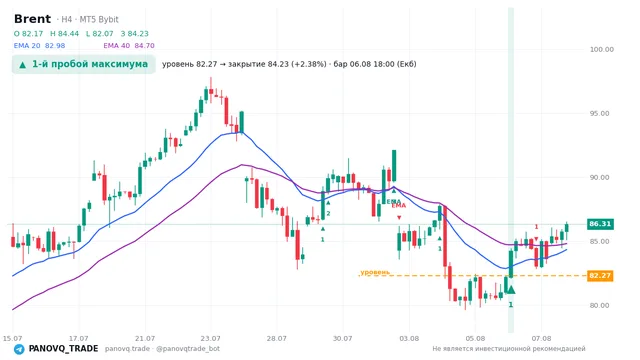The image size is (640, 360).
Task: Click the '03.08' date axis label
Action: pyautogui.click(x=409, y=339)
